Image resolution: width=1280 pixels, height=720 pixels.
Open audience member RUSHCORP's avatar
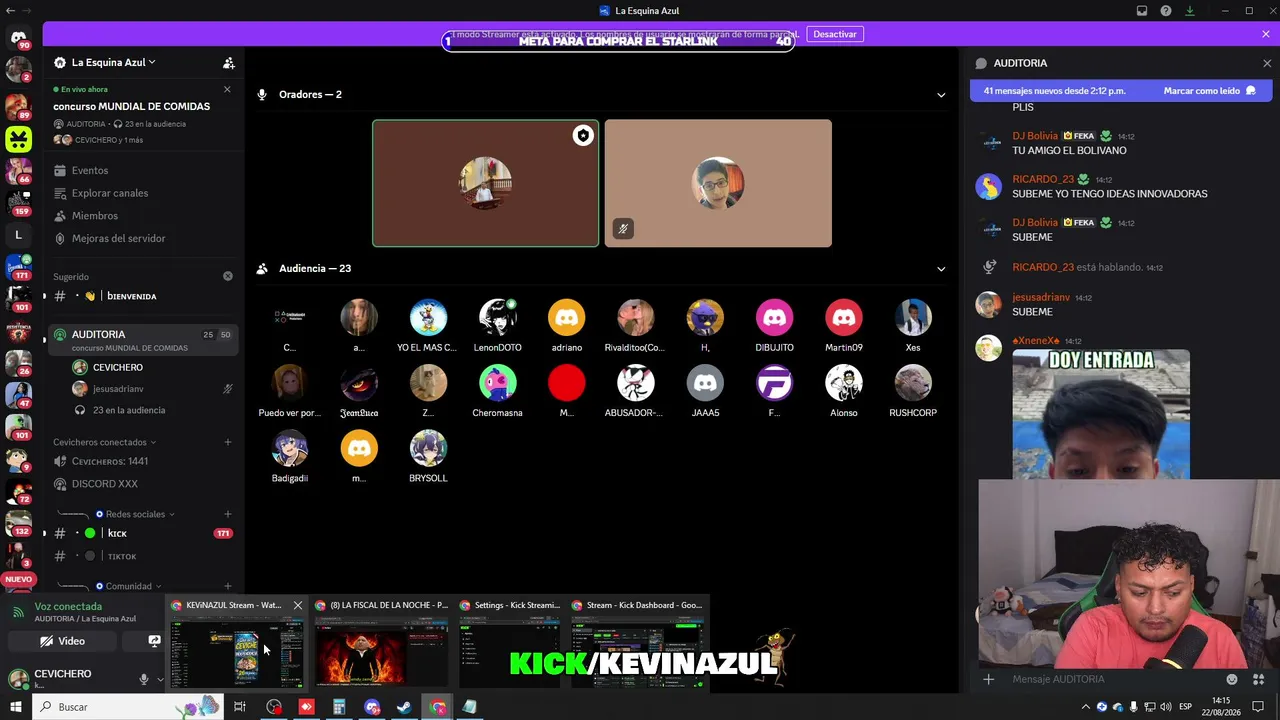pyautogui.click(x=913, y=383)
